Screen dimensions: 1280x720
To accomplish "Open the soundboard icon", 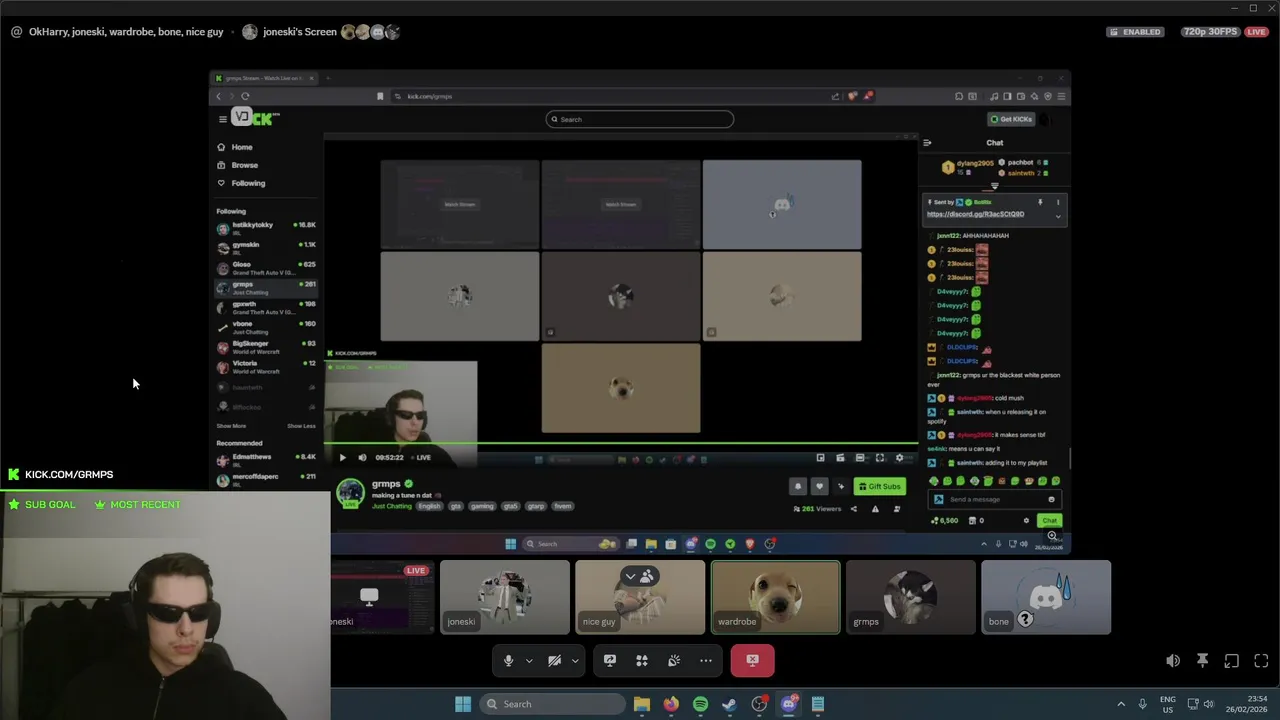I will [x=674, y=660].
